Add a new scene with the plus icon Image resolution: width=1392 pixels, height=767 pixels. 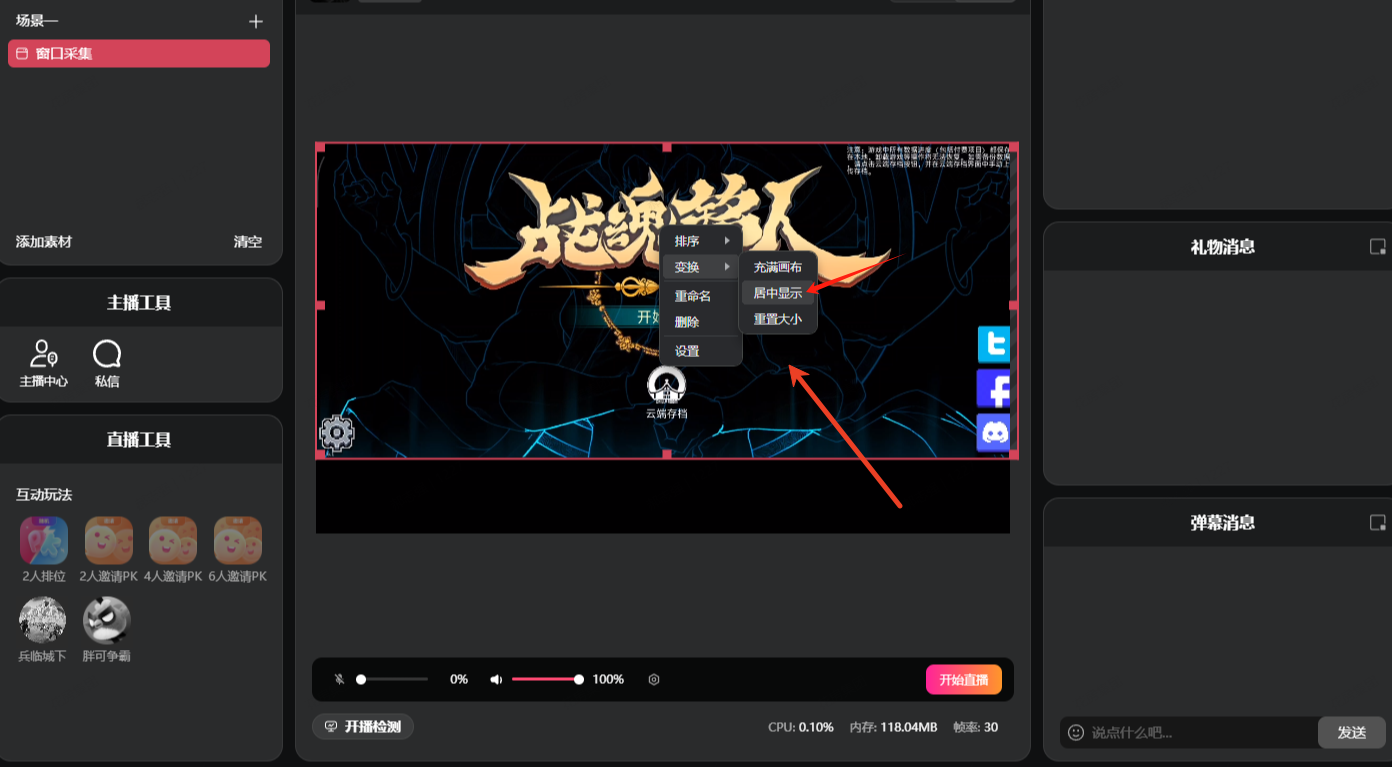(256, 22)
